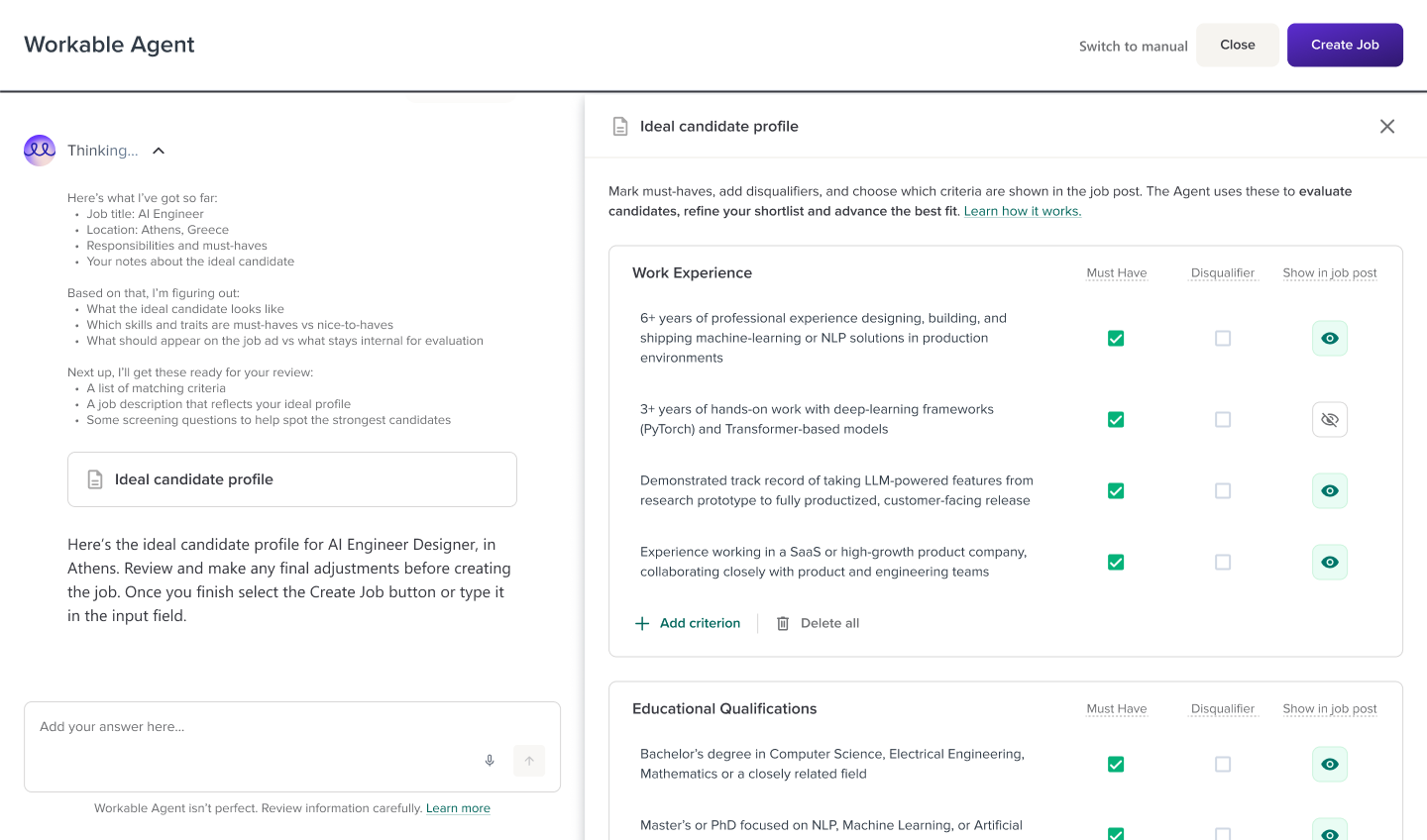Image resolution: width=1427 pixels, height=840 pixels.
Task: Click the microphone voice input icon
Action: pyautogui.click(x=490, y=761)
